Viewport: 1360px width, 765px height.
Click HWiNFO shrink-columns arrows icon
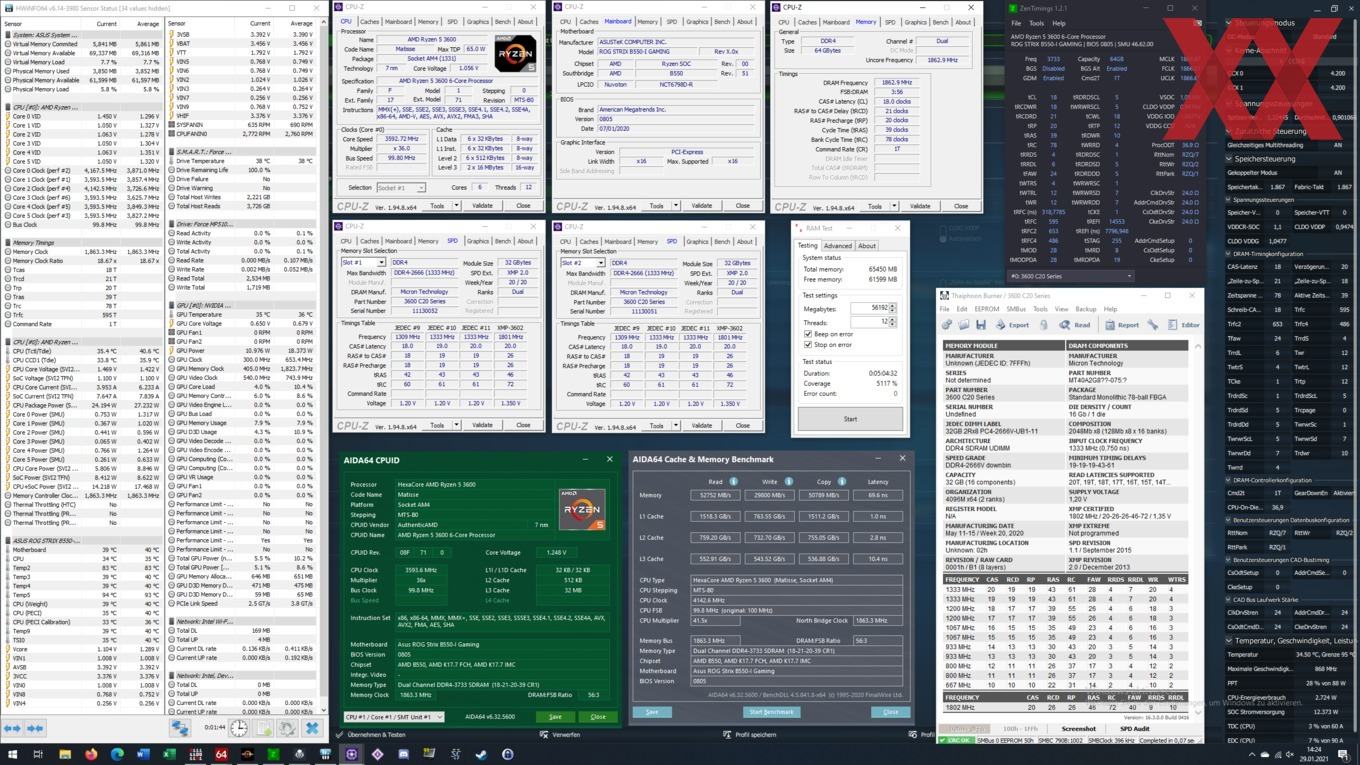point(35,728)
